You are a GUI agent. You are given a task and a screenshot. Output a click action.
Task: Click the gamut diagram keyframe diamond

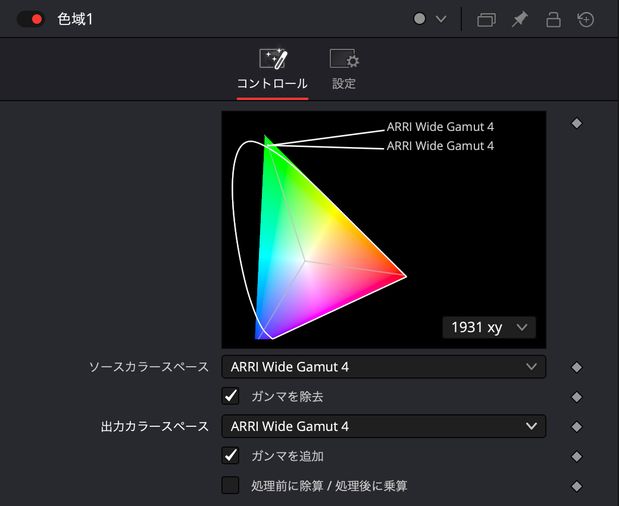pyautogui.click(x=576, y=124)
